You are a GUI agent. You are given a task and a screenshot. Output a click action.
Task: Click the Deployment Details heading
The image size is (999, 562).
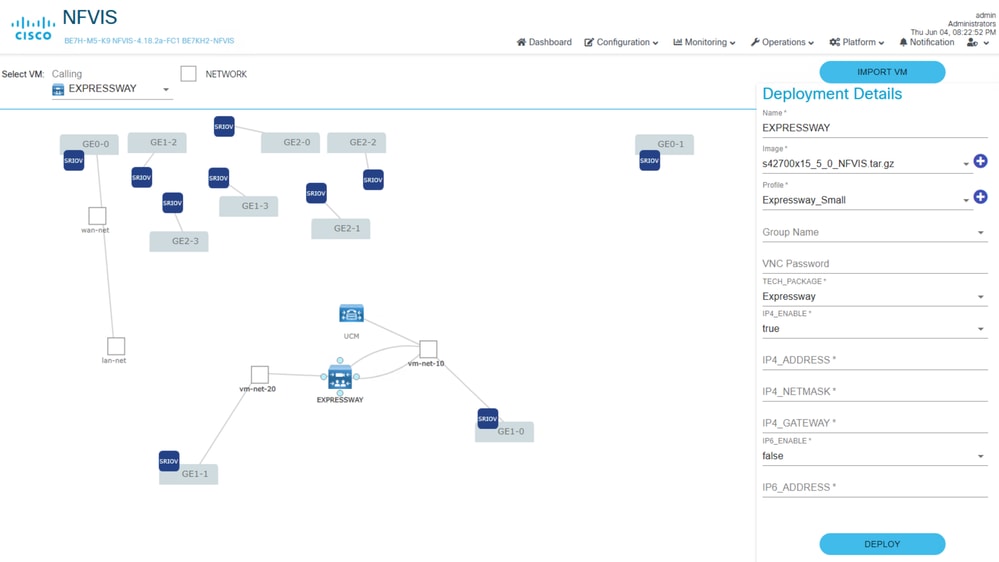click(832, 94)
